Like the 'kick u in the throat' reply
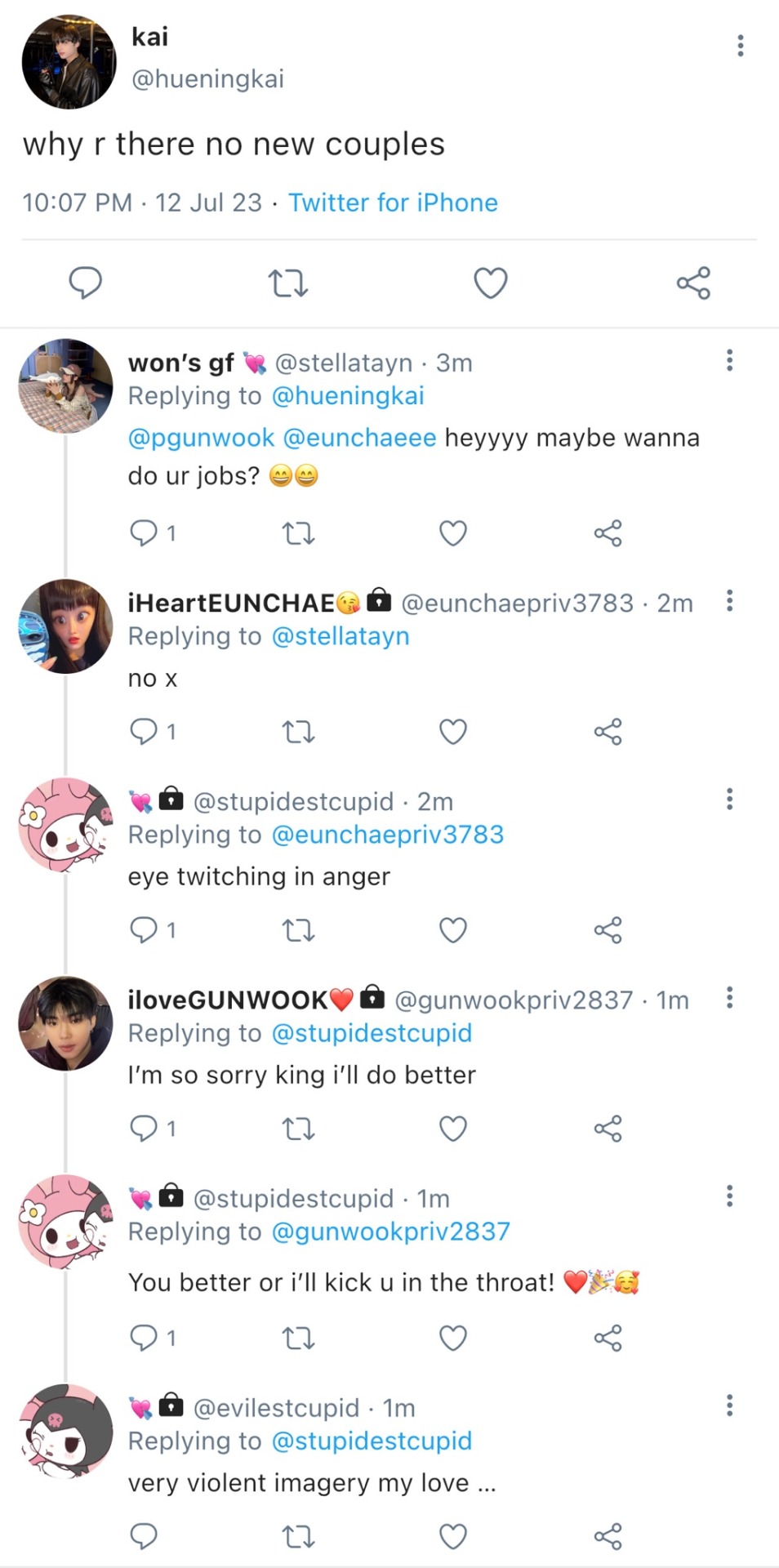Image resolution: width=779 pixels, height=1568 pixels. [x=453, y=1338]
